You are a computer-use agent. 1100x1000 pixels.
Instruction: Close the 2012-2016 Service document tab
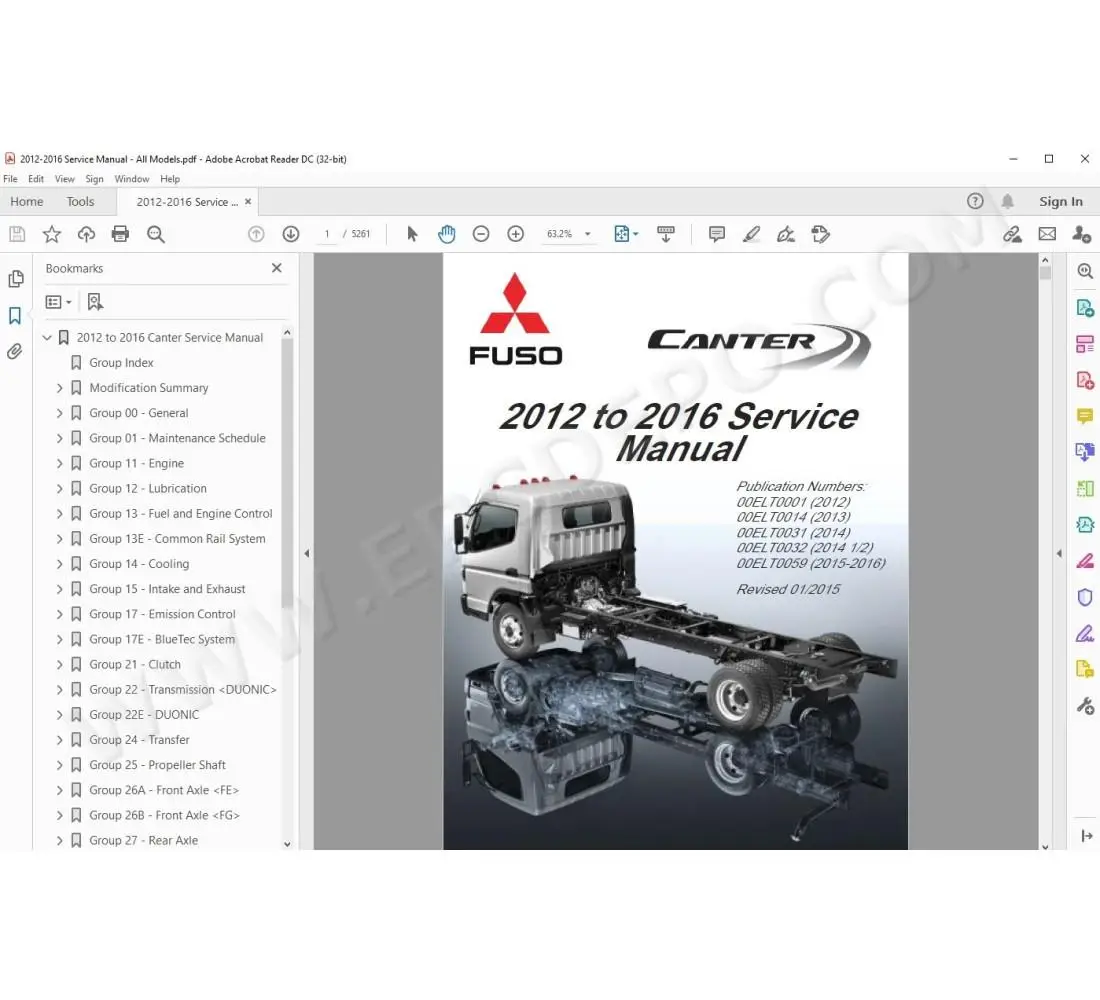[x=248, y=201]
